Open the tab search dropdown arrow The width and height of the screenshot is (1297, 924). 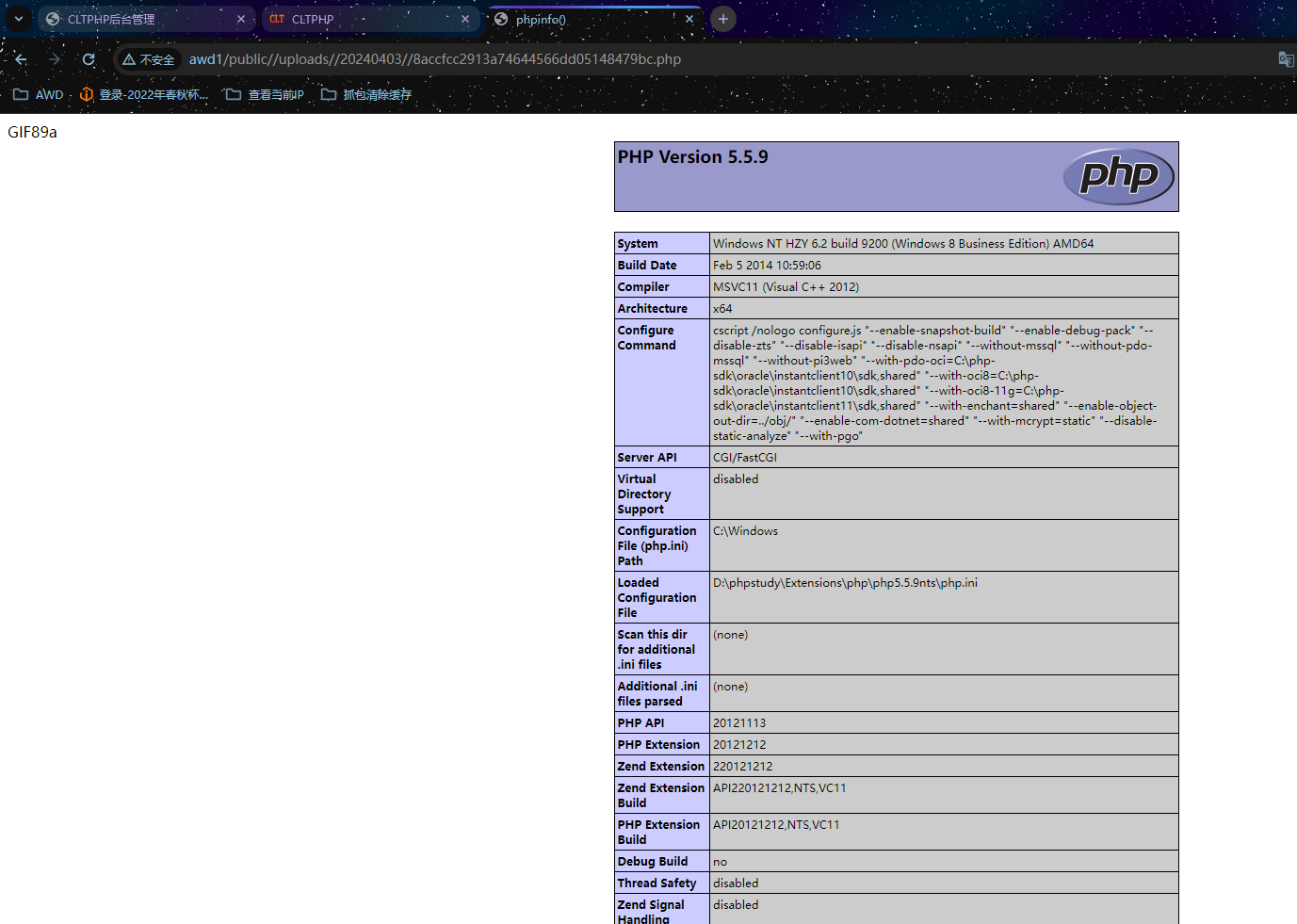(x=18, y=19)
